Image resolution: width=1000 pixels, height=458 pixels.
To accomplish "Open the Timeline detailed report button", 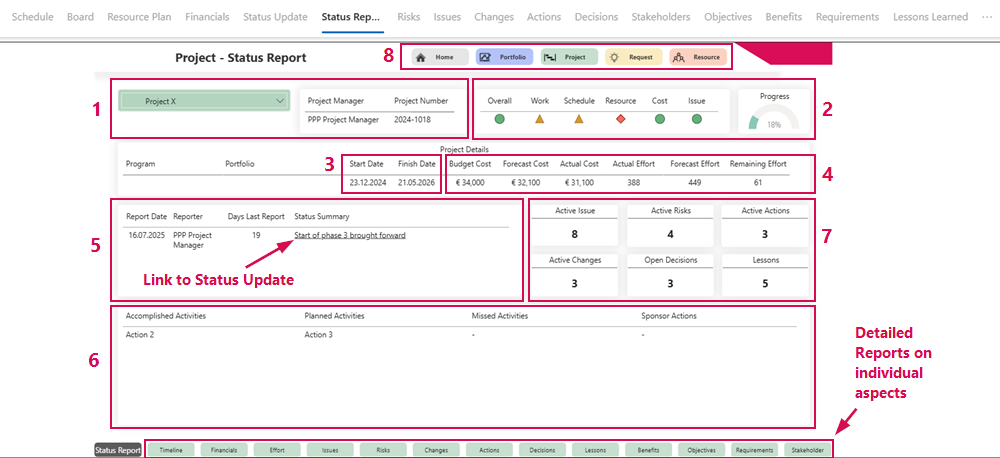I will [x=171, y=450].
